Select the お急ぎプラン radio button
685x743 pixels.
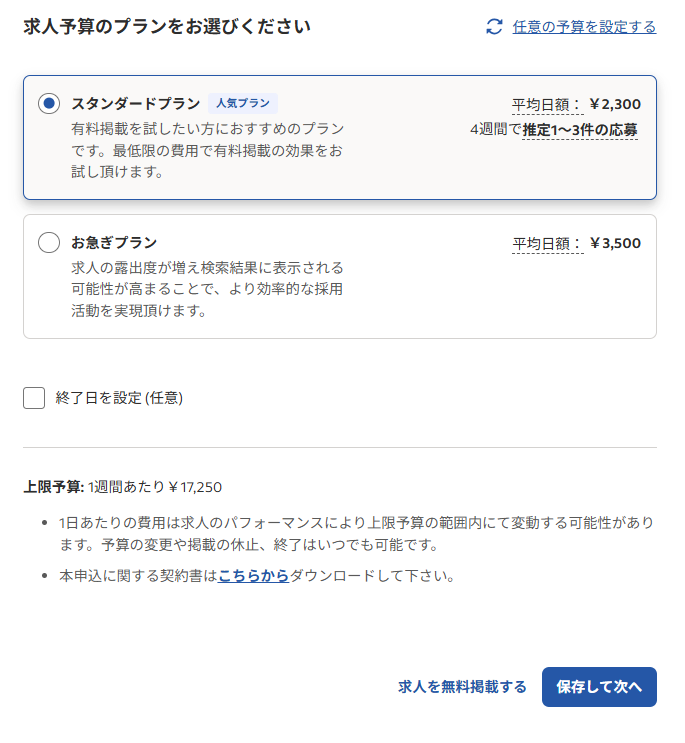(x=49, y=242)
